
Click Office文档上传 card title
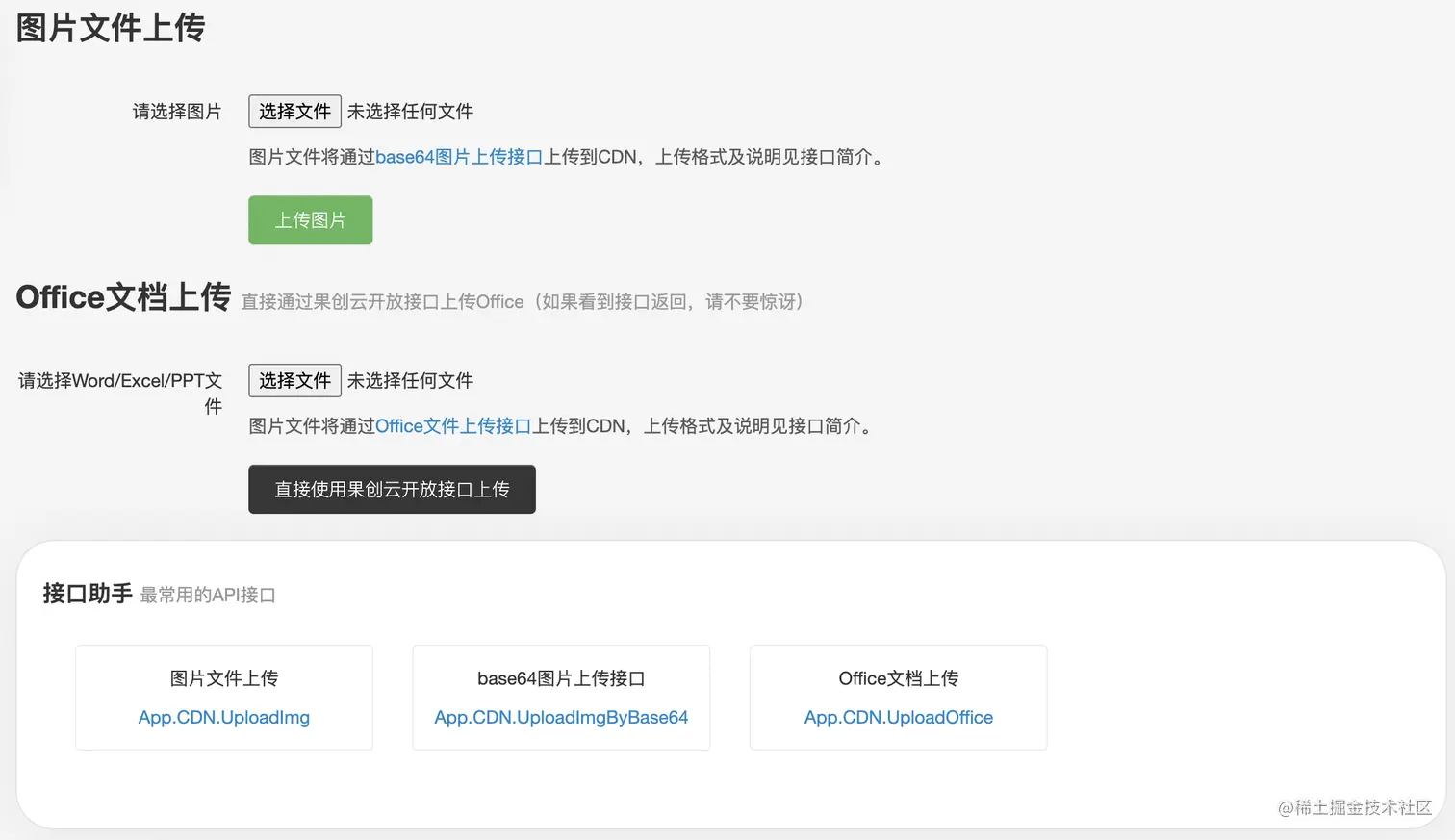click(x=899, y=678)
